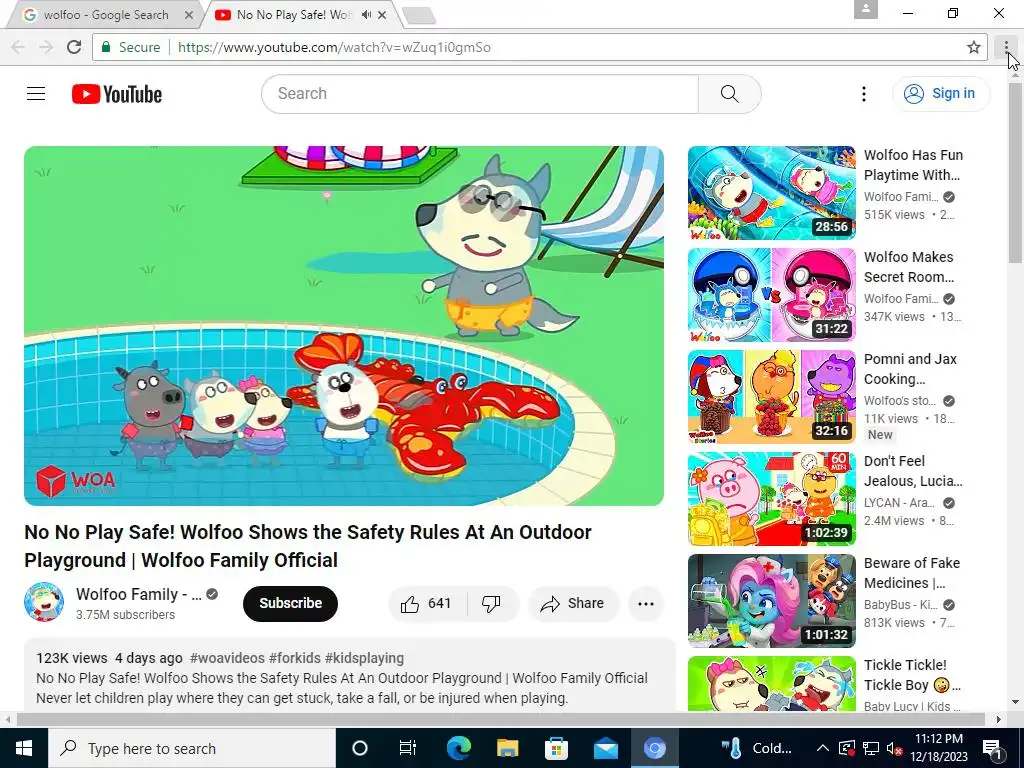Open Windows Start menu

24,748
